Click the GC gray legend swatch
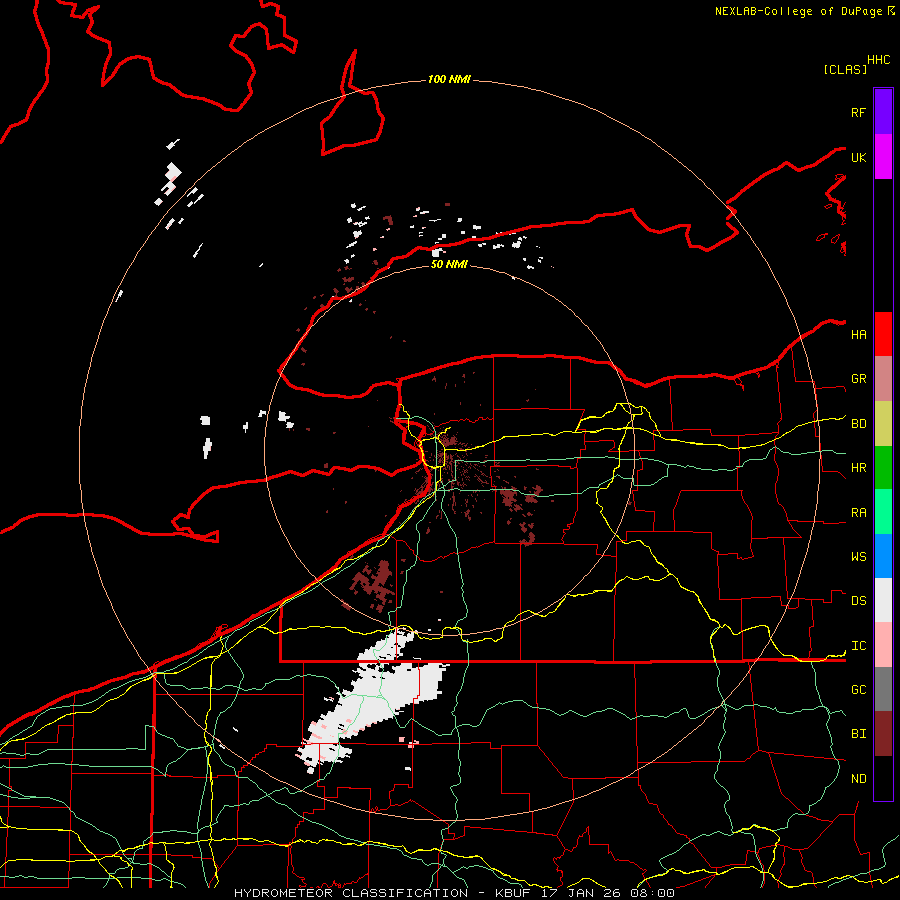Viewport: 900px width, 900px height. click(883, 689)
